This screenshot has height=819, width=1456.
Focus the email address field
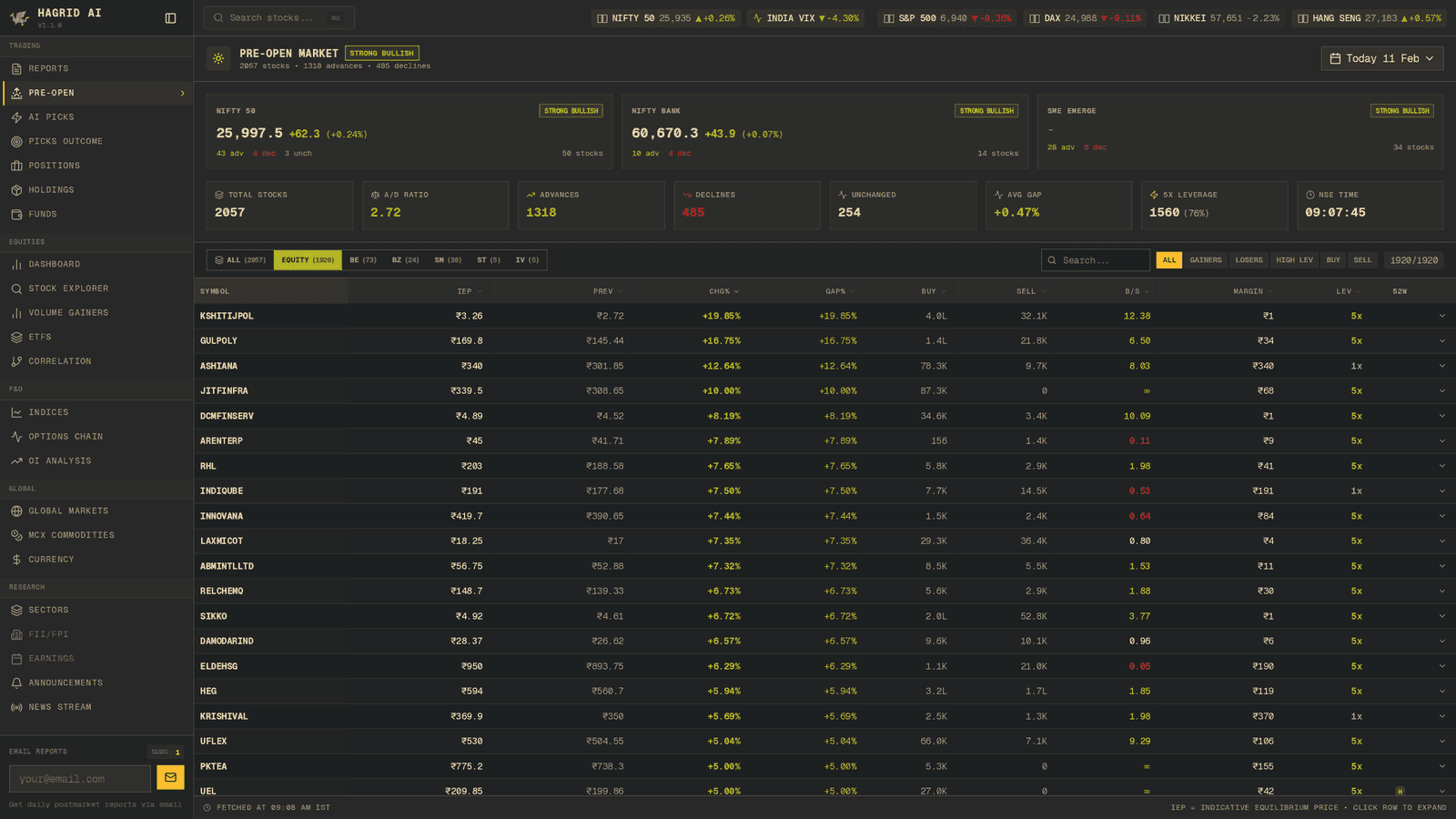pos(80,779)
